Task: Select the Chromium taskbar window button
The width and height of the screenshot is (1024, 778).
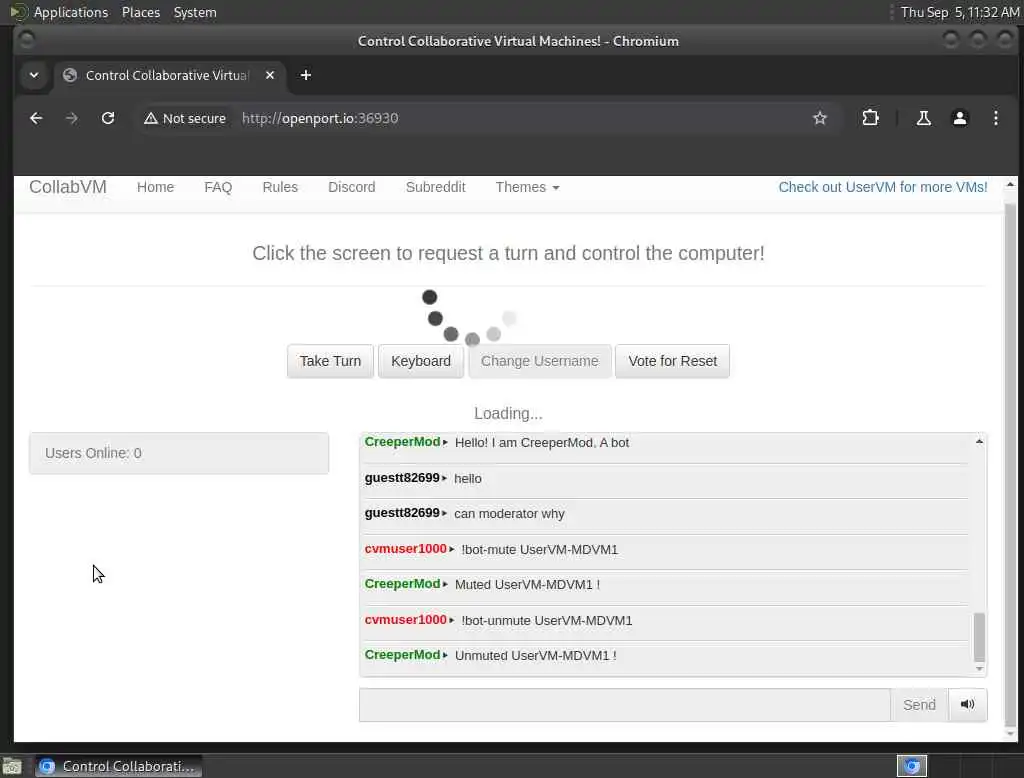Action: click(x=119, y=766)
